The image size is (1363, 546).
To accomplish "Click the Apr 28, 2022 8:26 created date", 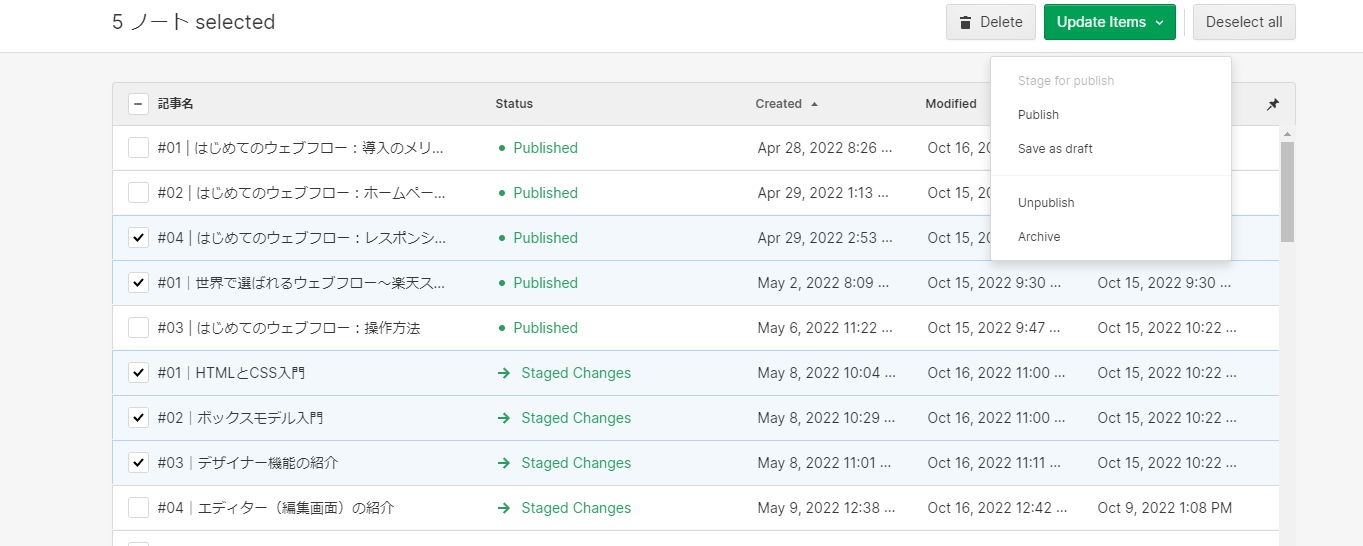I will click(826, 148).
